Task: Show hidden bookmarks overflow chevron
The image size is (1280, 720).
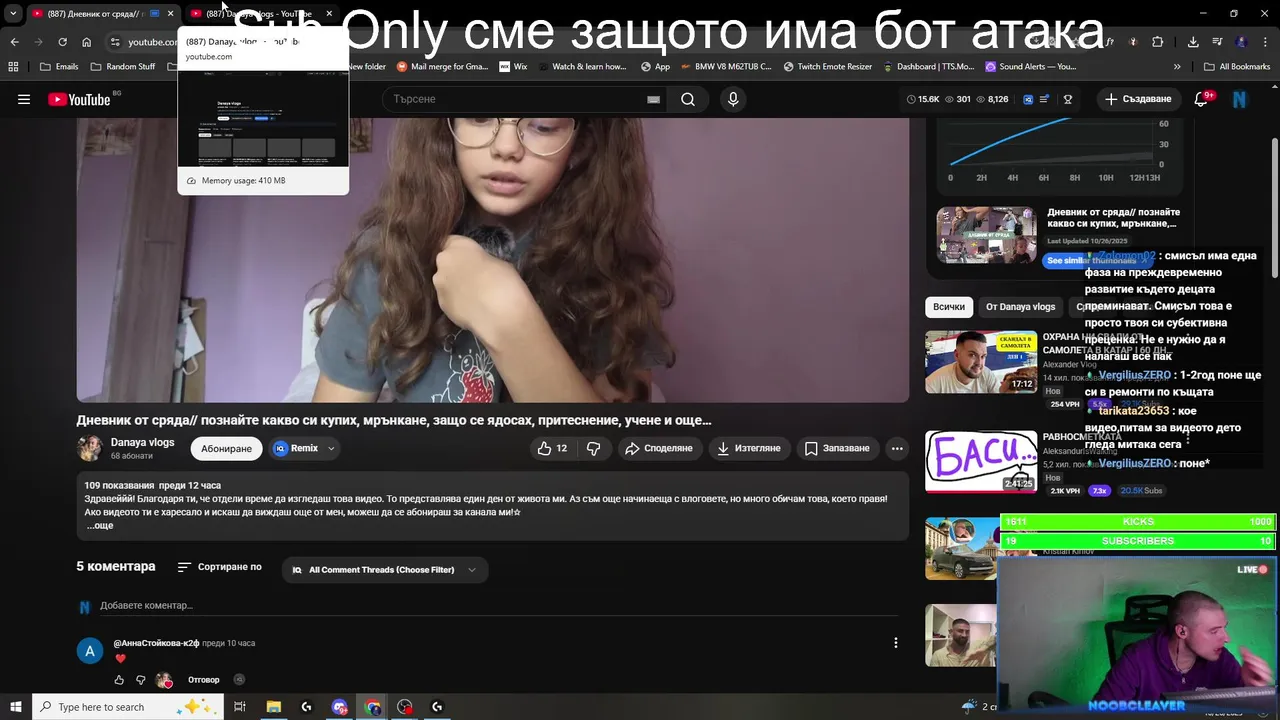Action: point(1177,67)
